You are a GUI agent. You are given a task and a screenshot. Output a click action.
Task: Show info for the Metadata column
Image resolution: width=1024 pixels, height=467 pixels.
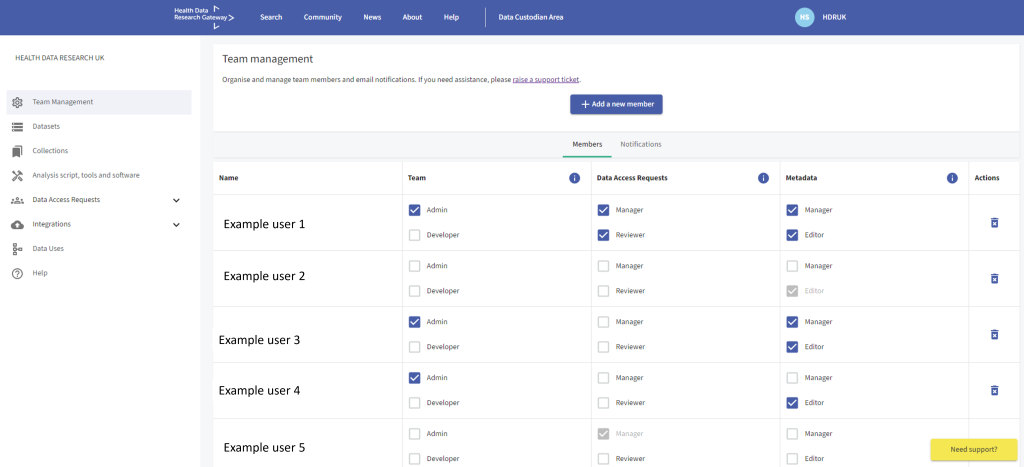(x=952, y=178)
